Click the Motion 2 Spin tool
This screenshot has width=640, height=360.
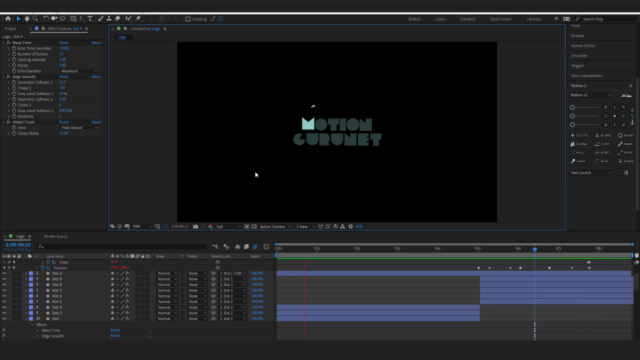[603, 161]
